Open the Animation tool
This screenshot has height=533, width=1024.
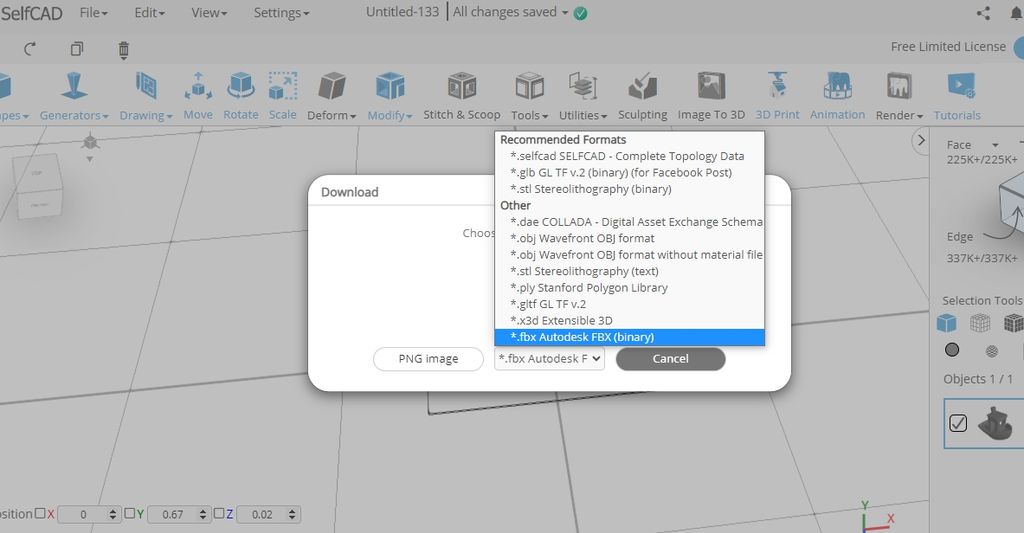(x=837, y=97)
